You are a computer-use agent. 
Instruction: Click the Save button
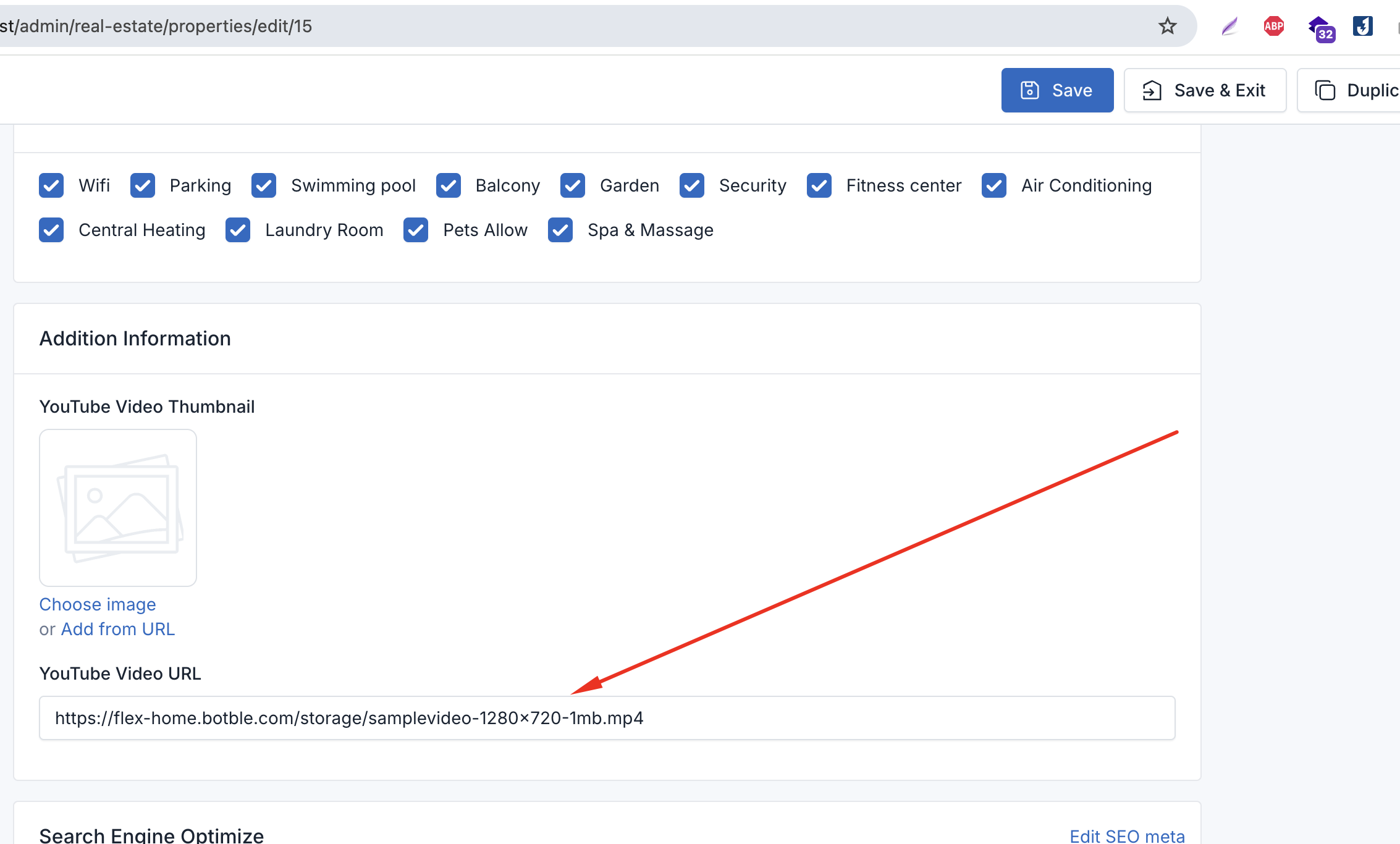(1057, 90)
